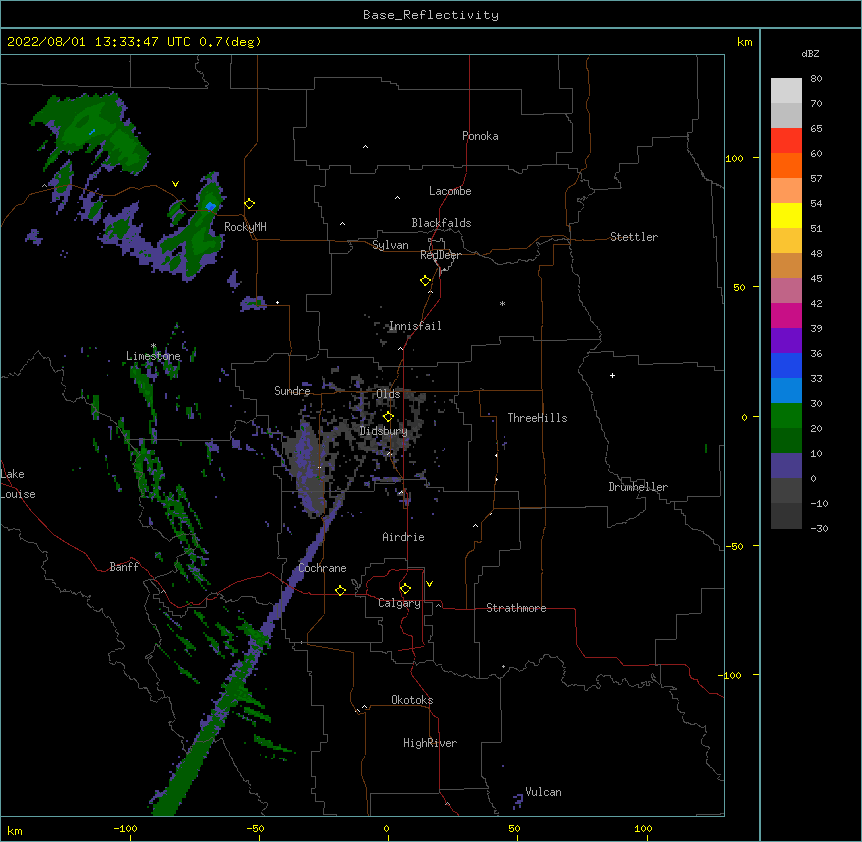The height and width of the screenshot is (842, 862).
Task: Select the Cochrane label
Action: tap(322, 568)
